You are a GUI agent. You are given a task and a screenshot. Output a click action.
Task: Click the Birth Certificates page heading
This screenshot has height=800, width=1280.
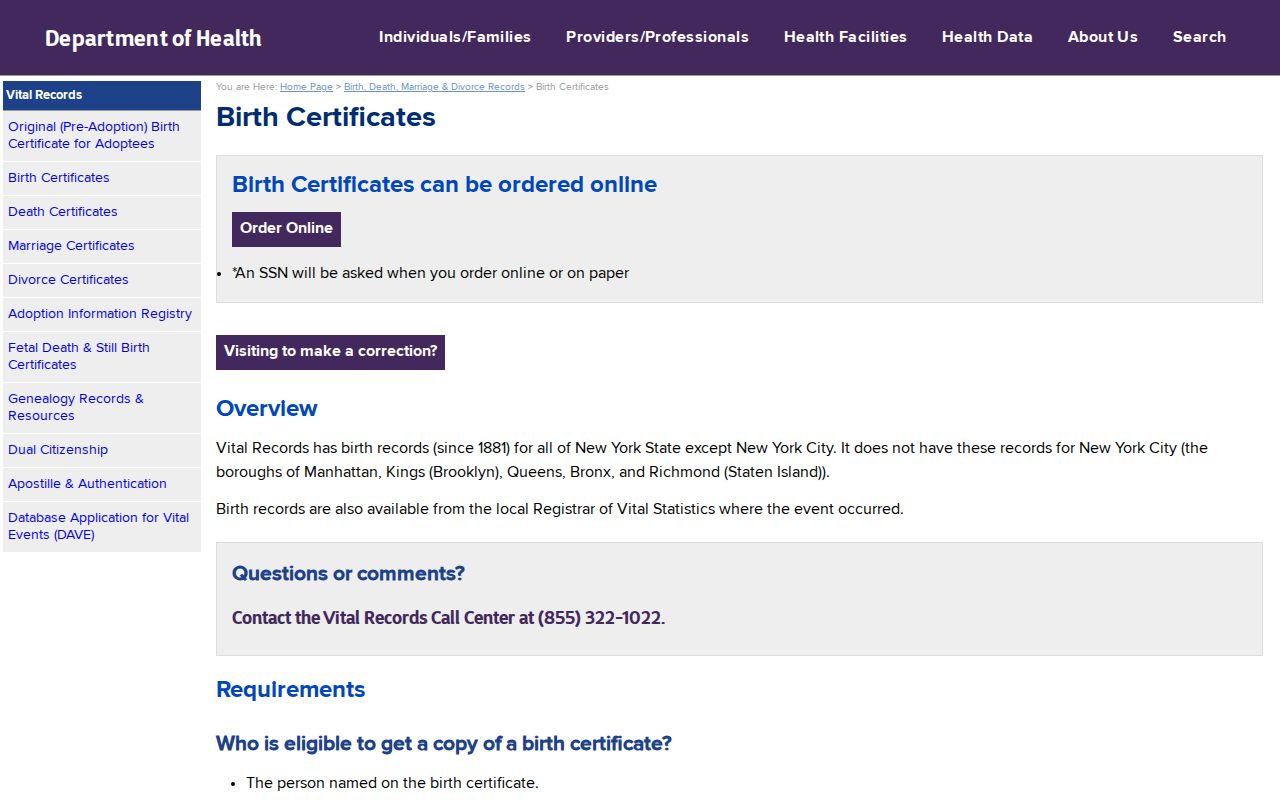click(326, 117)
